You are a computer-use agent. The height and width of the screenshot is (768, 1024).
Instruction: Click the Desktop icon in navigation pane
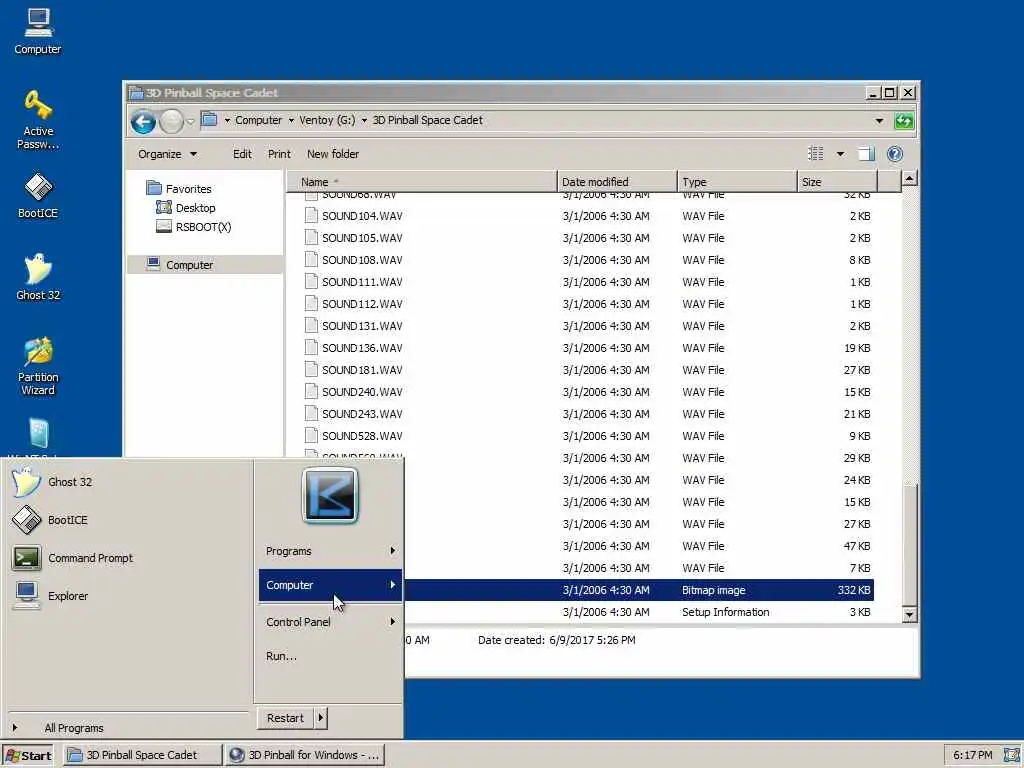[x=164, y=208]
